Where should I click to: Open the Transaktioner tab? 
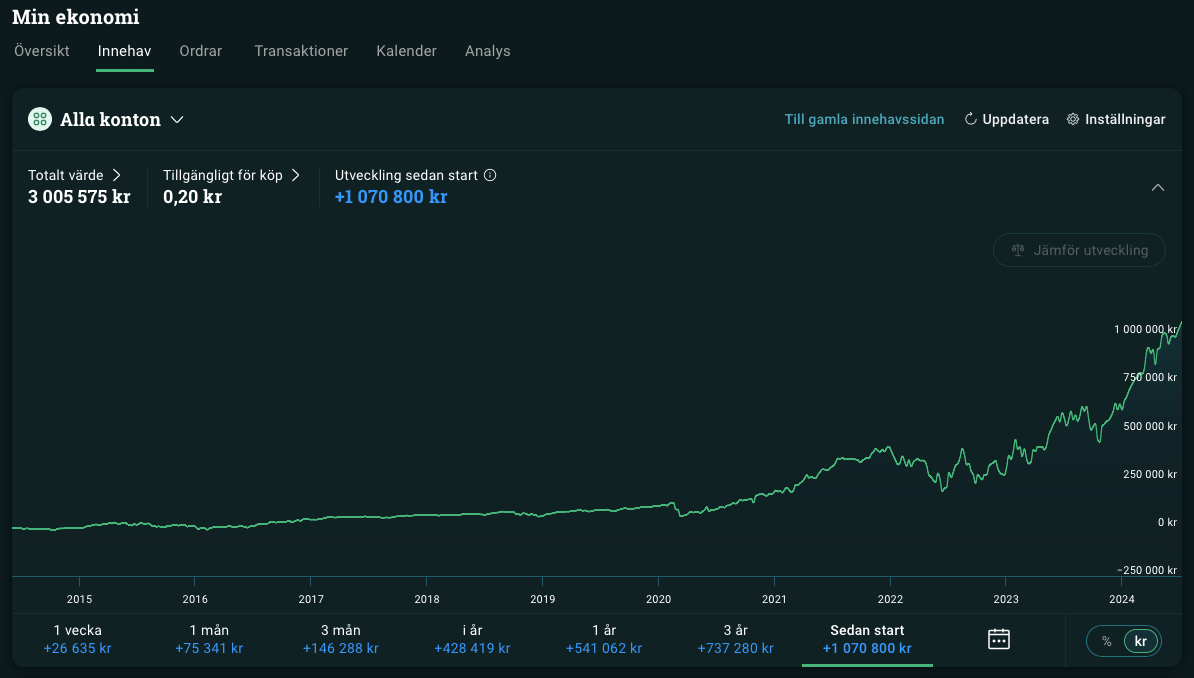click(301, 51)
